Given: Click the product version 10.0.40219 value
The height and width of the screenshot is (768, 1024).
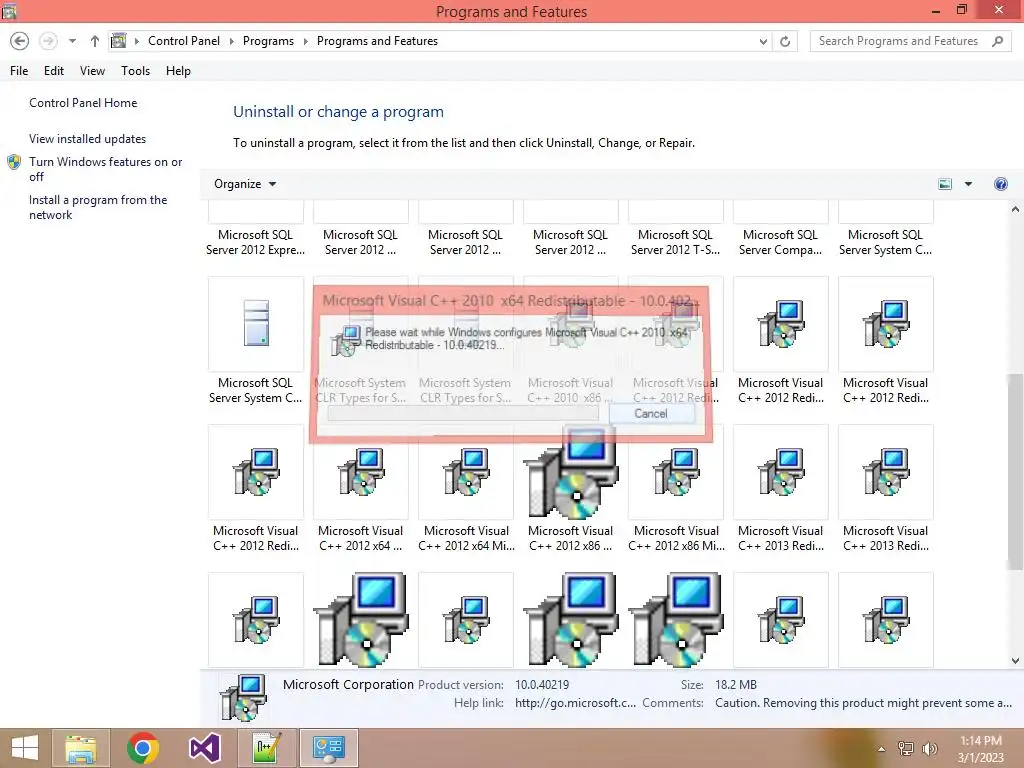Looking at the screenshot, I should click(542, 684).
